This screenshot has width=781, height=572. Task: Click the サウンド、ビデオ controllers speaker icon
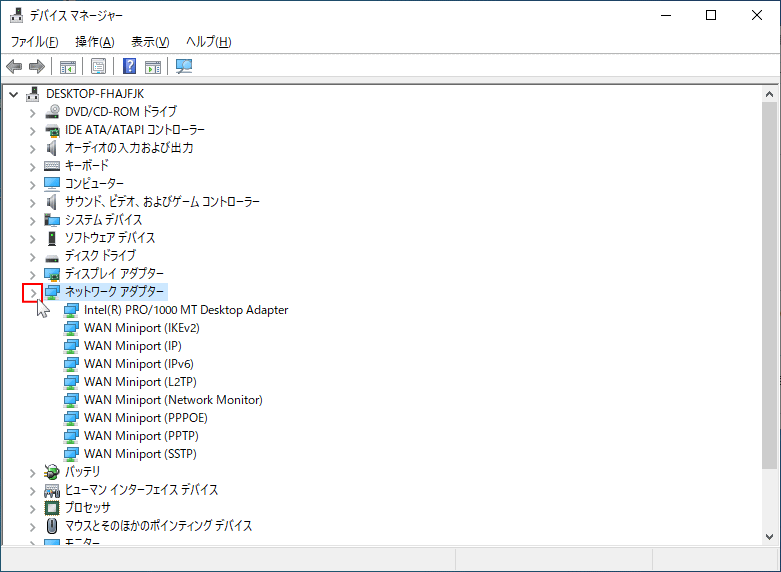coord(52,202)
